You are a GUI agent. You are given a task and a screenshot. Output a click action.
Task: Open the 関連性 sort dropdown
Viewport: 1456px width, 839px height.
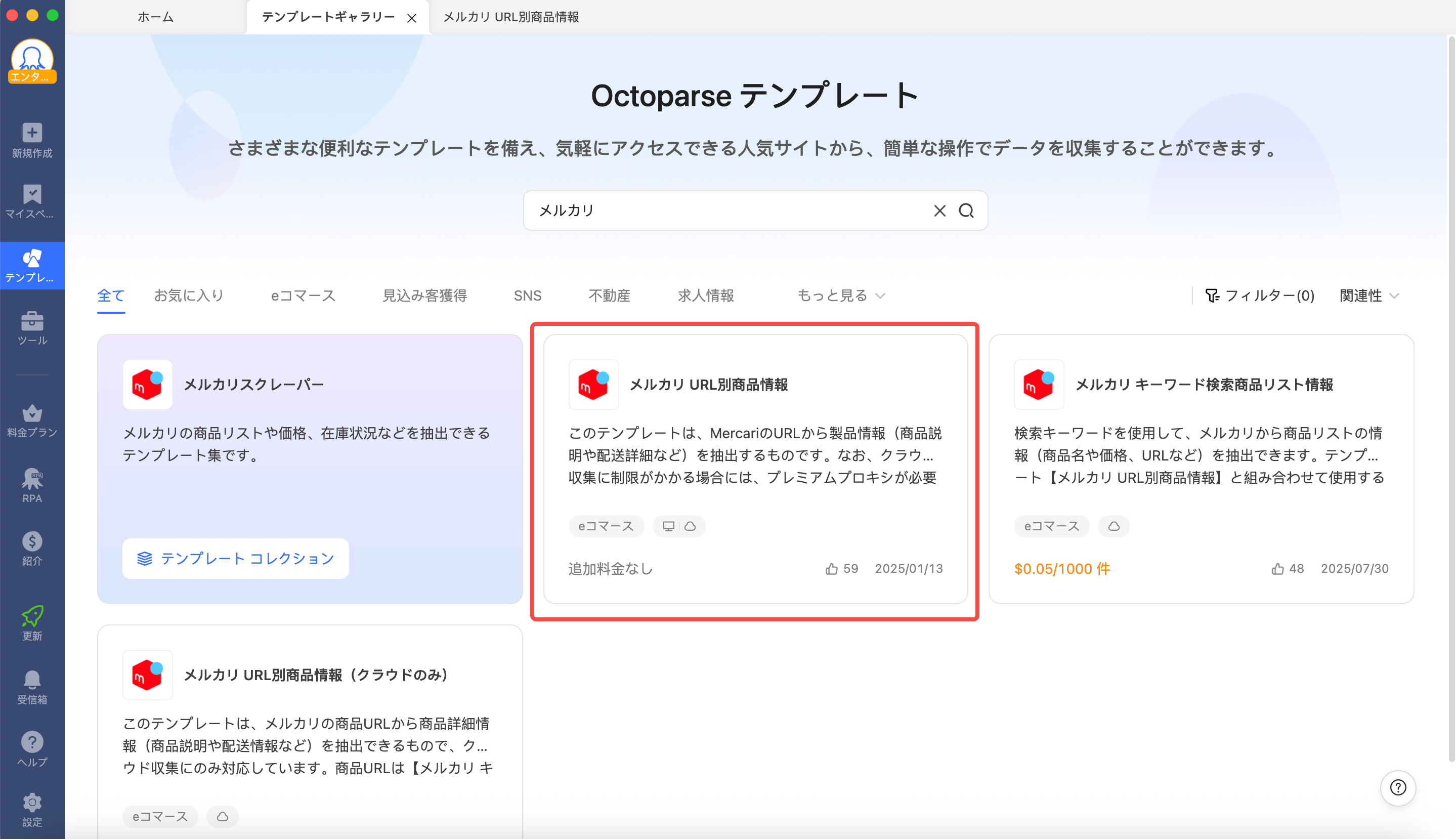pos(1367,296)
